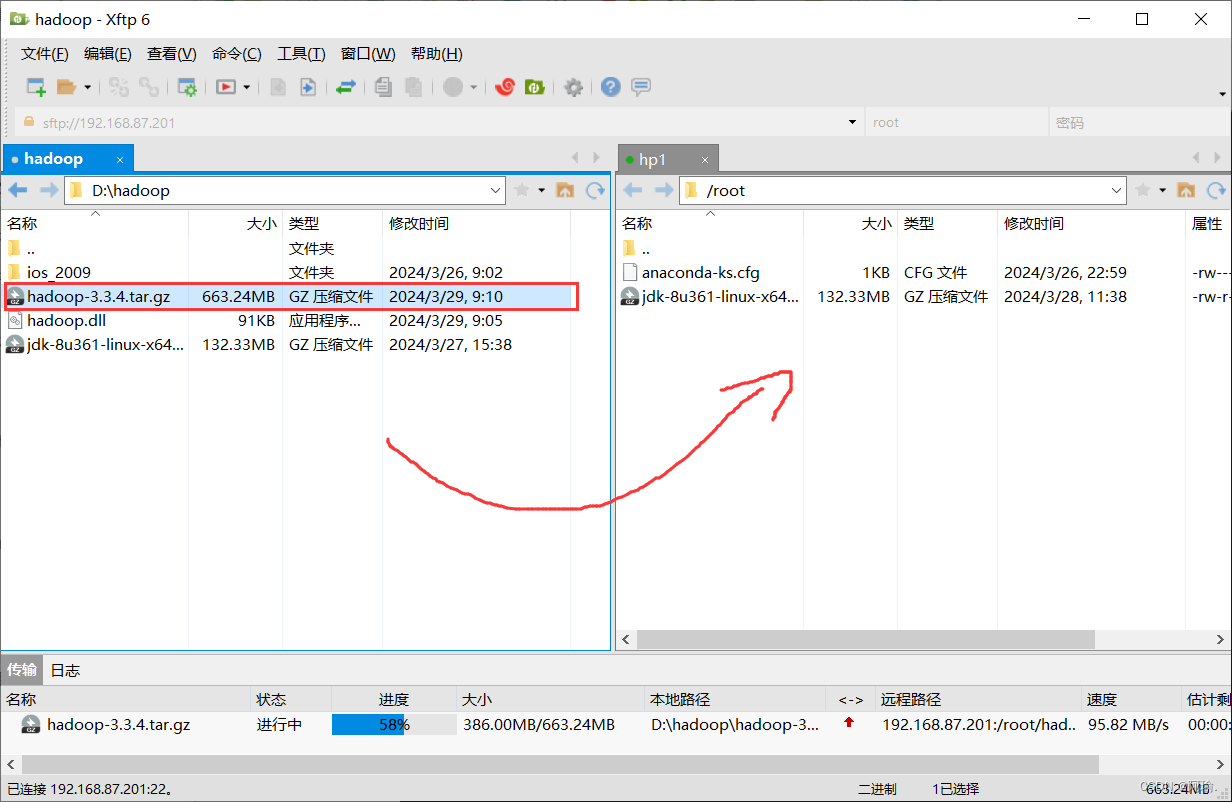Click the new terminal play icon
1232x802 pixels.
pyautogui.click(x=226, y=87)
